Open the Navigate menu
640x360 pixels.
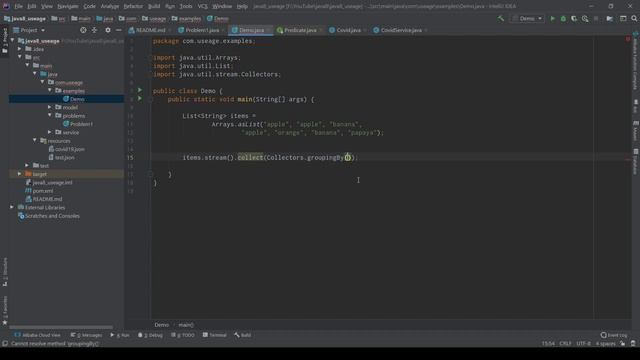[68, 6]
